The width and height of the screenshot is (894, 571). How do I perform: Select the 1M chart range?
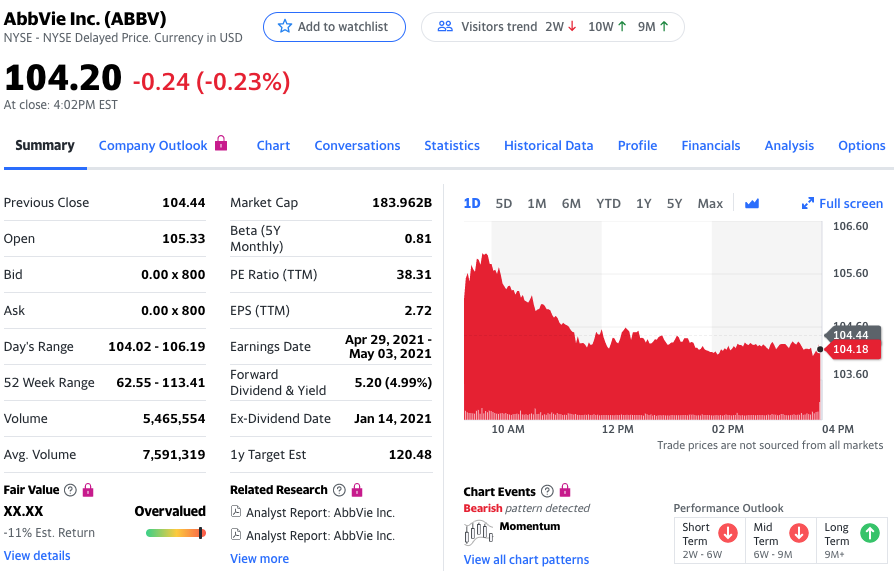point(537,204)
